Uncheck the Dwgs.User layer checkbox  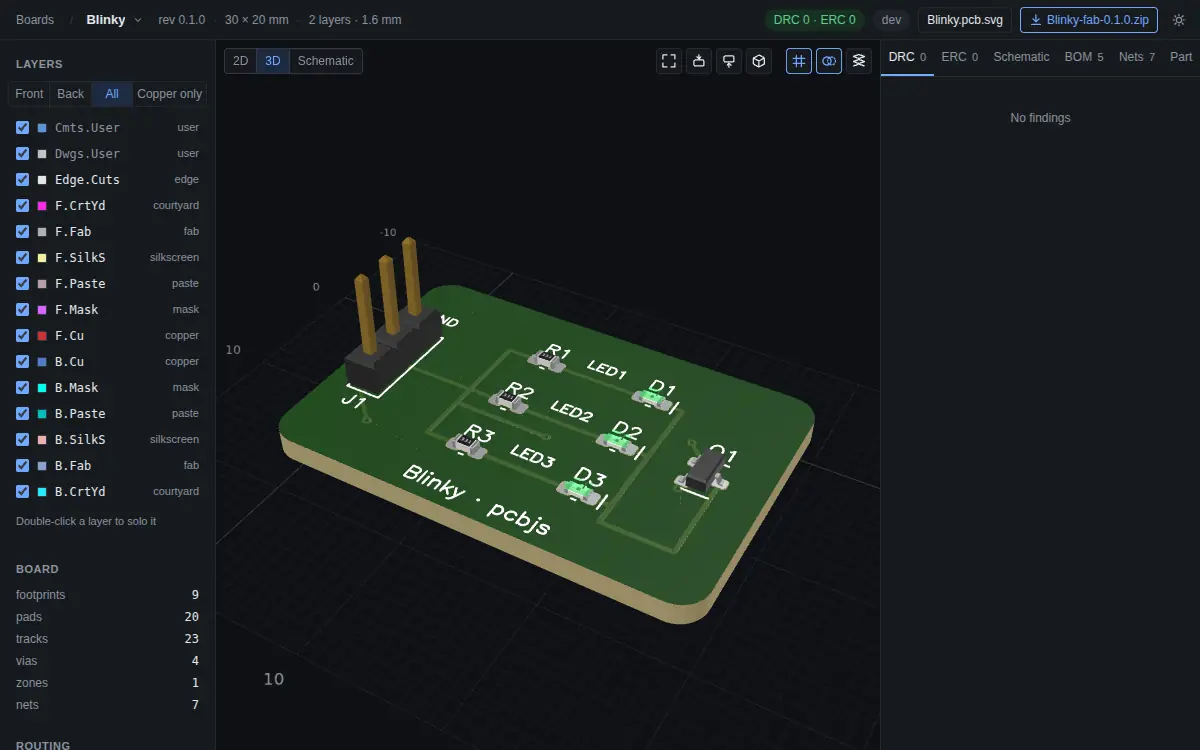coord(23,153)
